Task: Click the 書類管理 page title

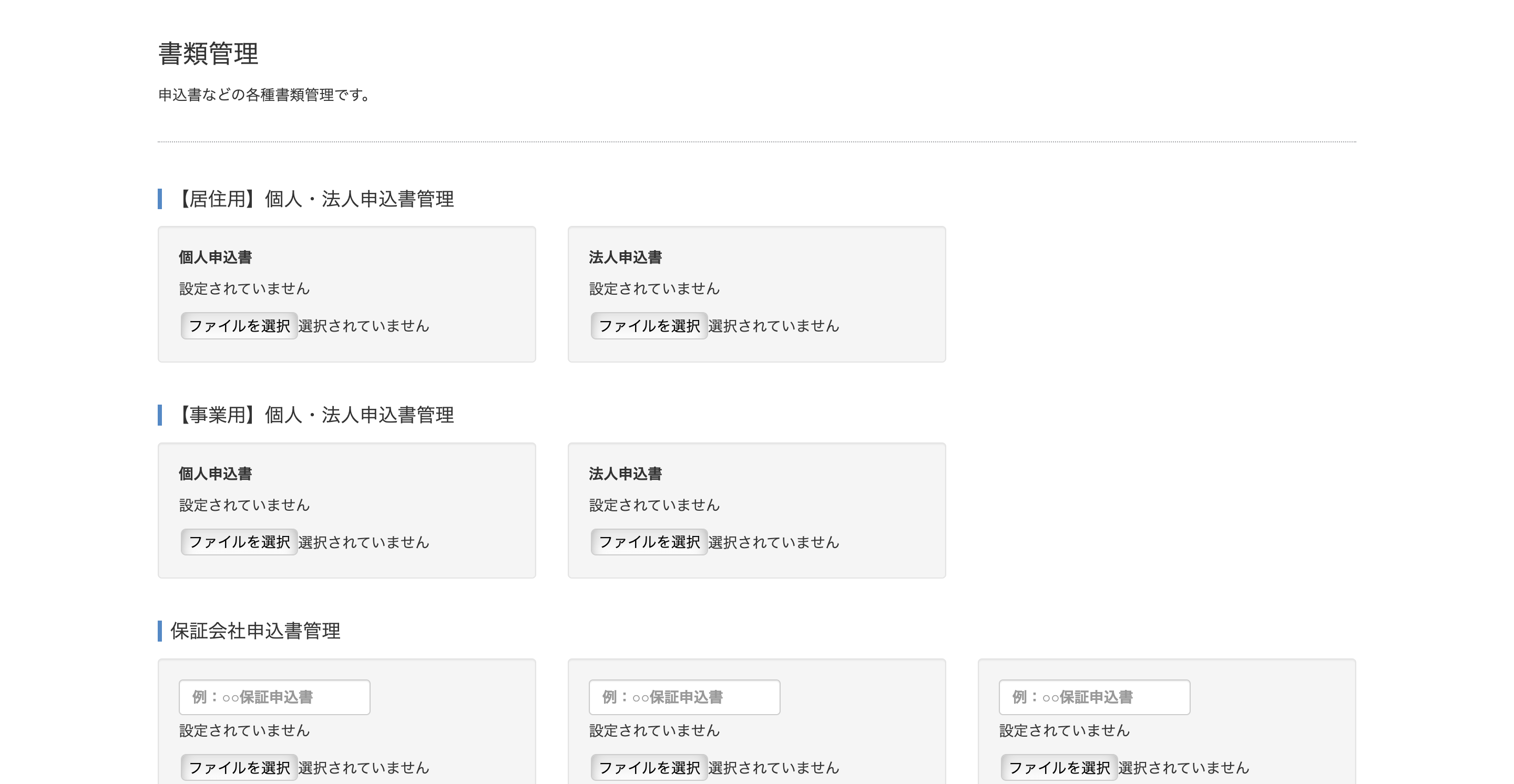Action: coord(208,54)
